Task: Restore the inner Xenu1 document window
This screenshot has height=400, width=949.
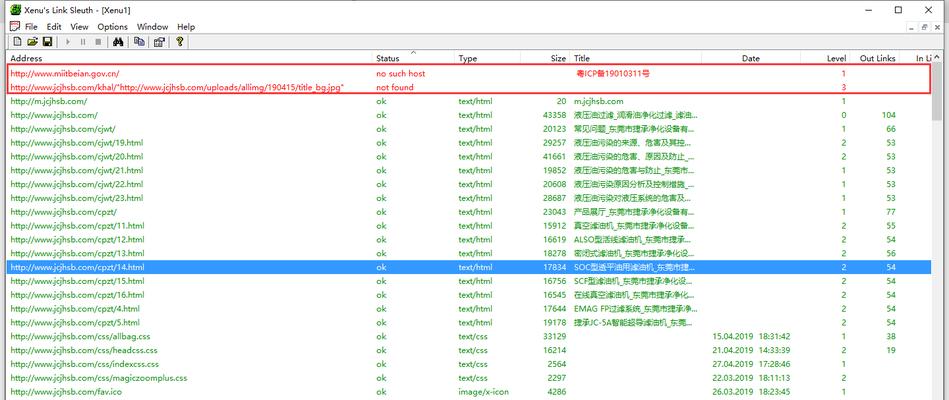Action: point(924,27)
